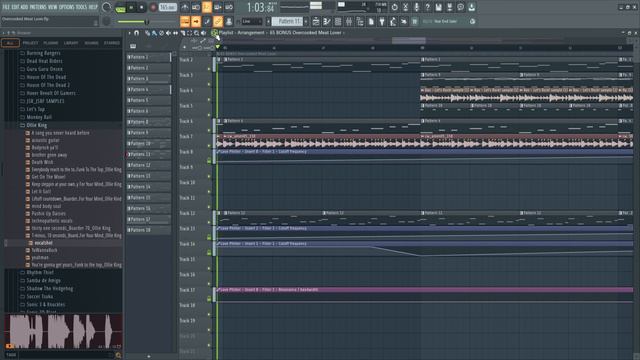This screenshot has height=360, width=640.
Task: Toggle the auto-scroll arrow icon
Action: coord(196,21)
